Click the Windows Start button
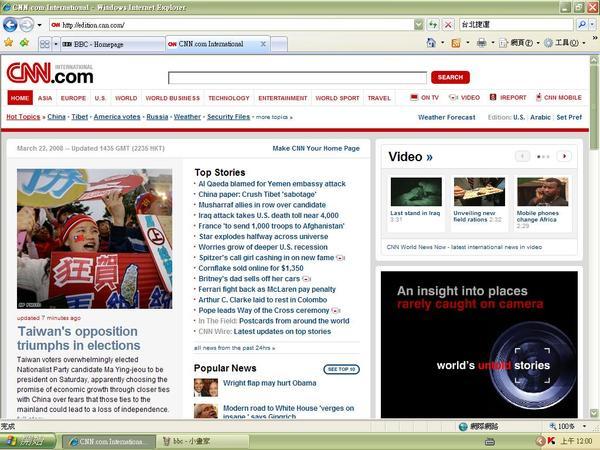Image resolution: width=600 pixels, height=450 pixels. pos(28,441)
